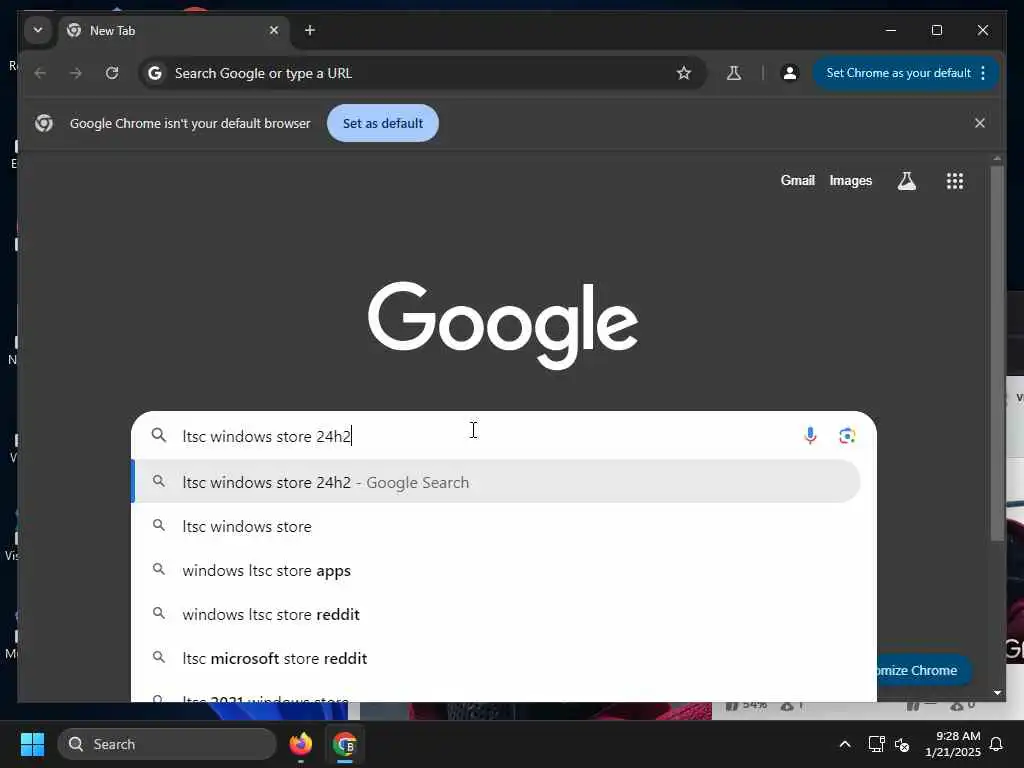
Task: Search by image with Google Lens
Action: click(x=847, y=436)
